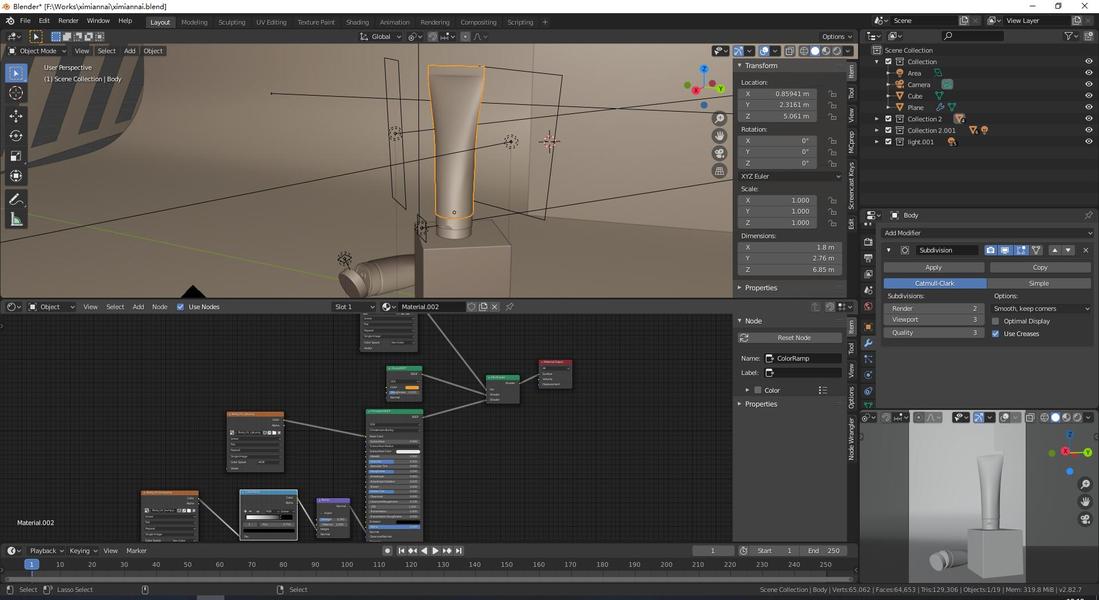Open the Render menu
This screenshot has width=1099, height=600.
(x=68, y=20)
